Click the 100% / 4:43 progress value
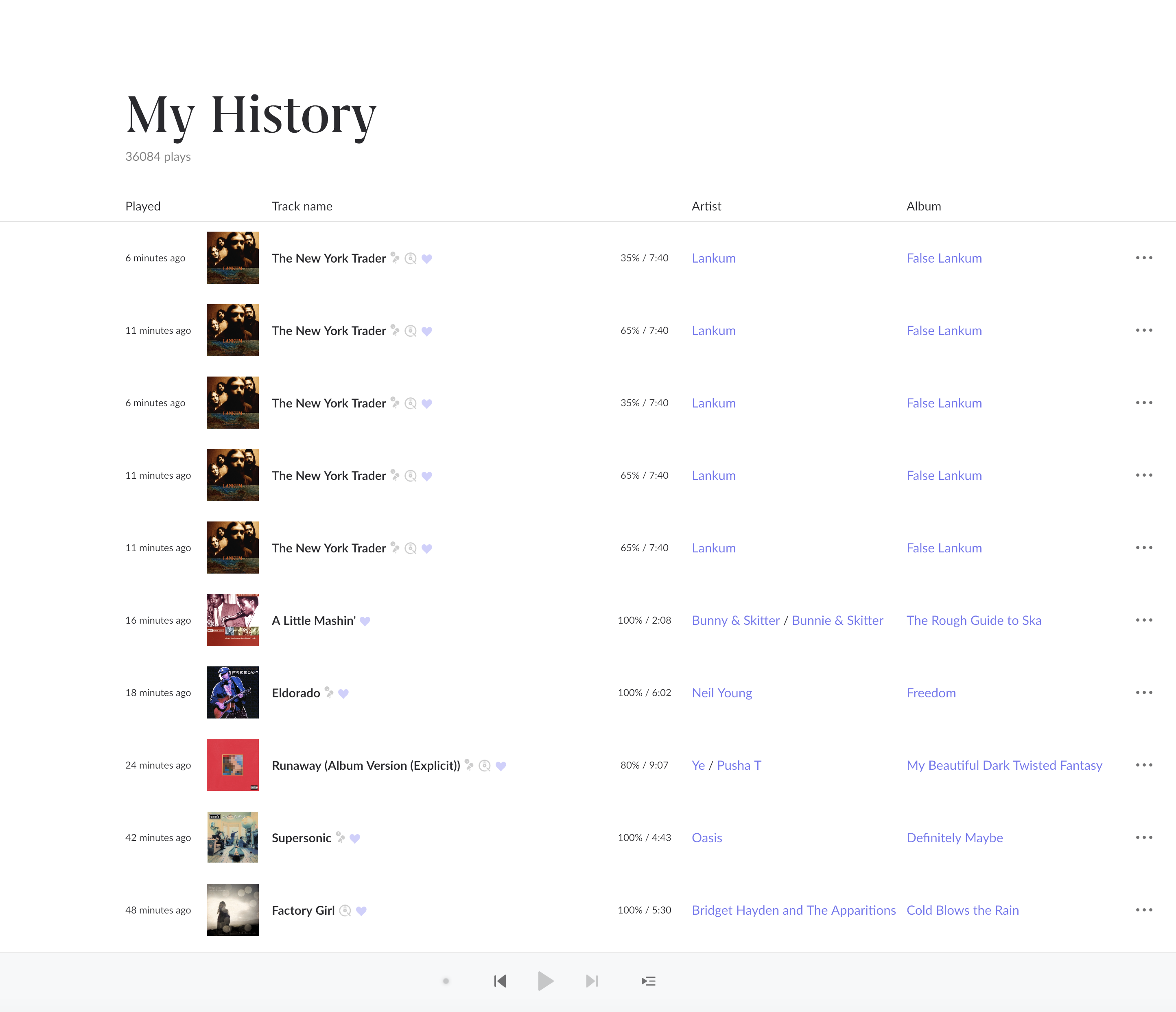This screenshot has height=1012, width=1176. (644, 838)
